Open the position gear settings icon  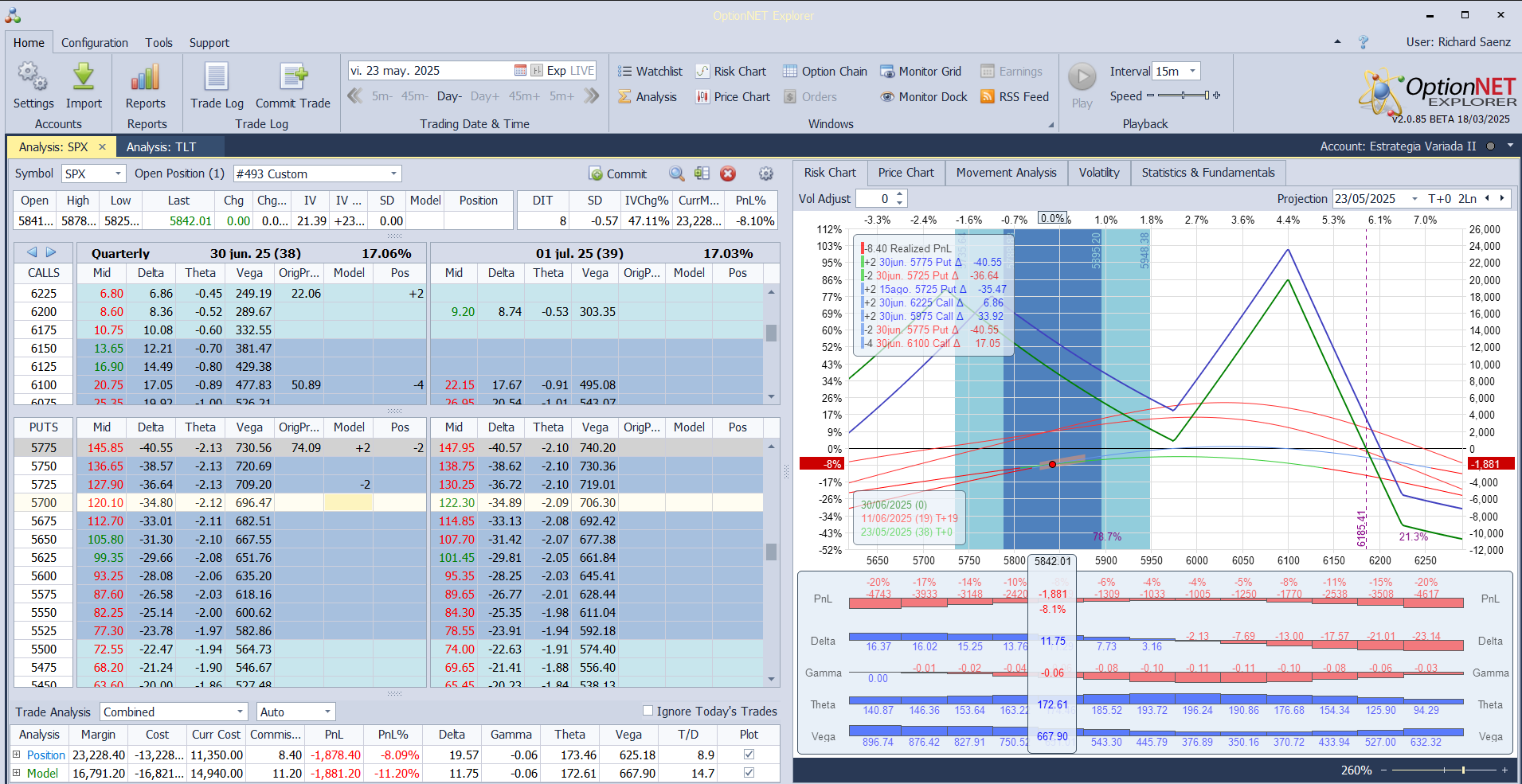(x=765, y=174)
